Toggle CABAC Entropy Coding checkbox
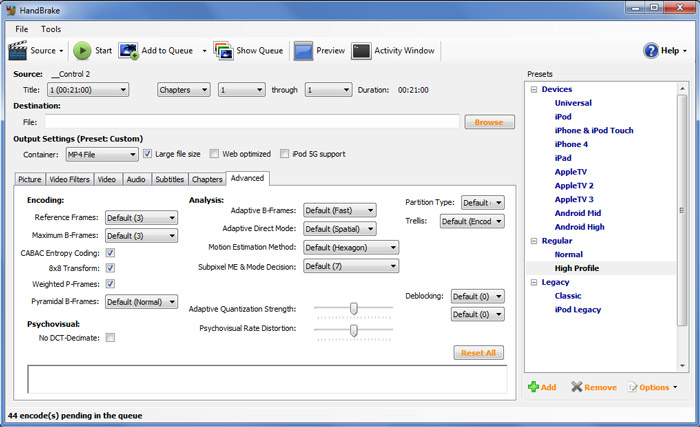The image size is (700, 427). pos(110,253)
